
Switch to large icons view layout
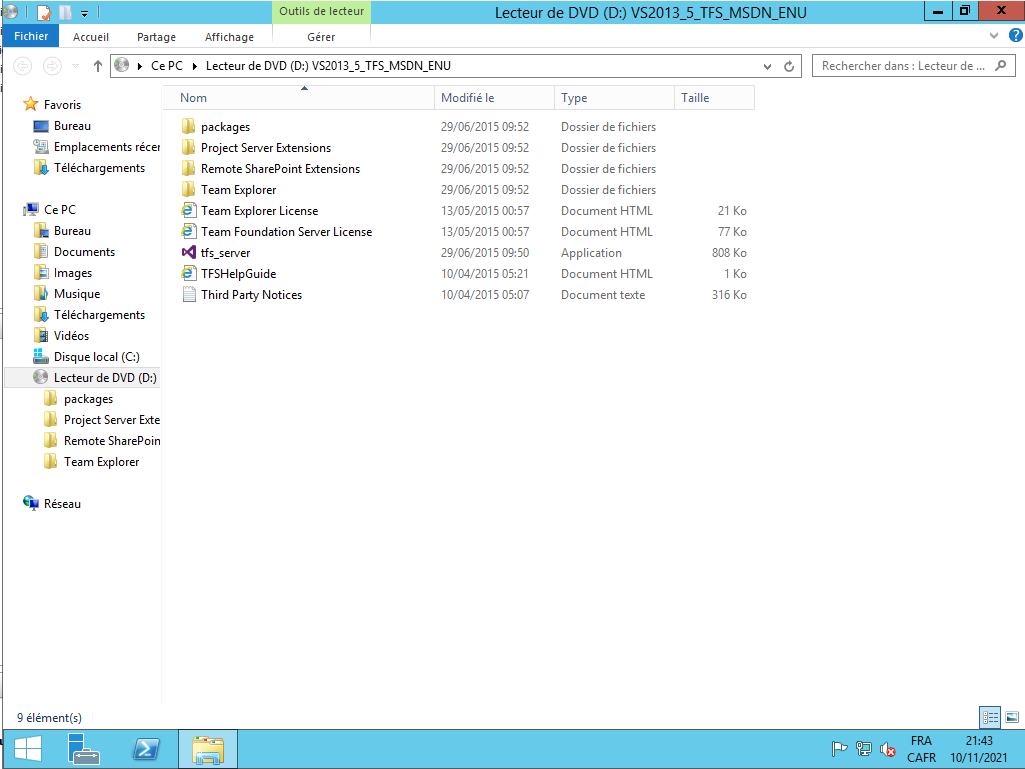pos(1012,717)
